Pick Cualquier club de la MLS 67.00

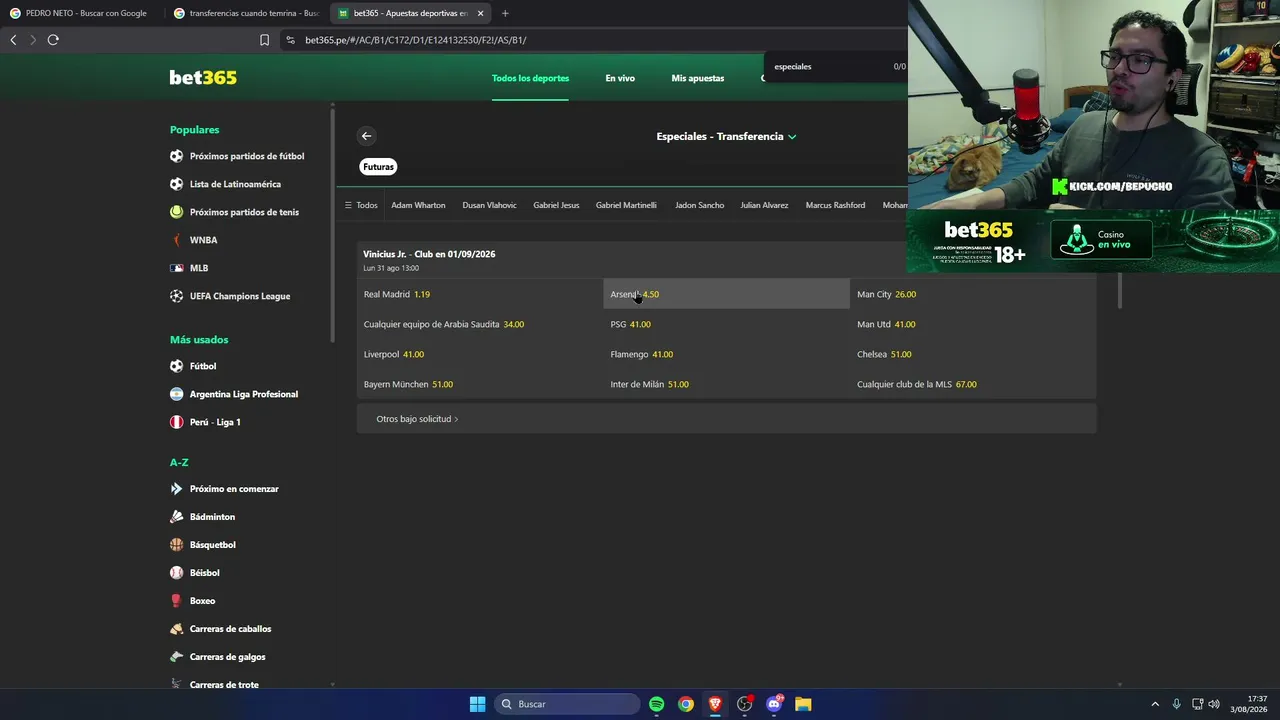[973, 384]
